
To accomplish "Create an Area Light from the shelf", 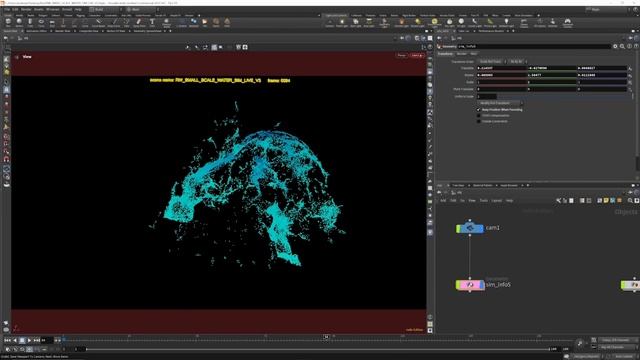I will (369, 22).
